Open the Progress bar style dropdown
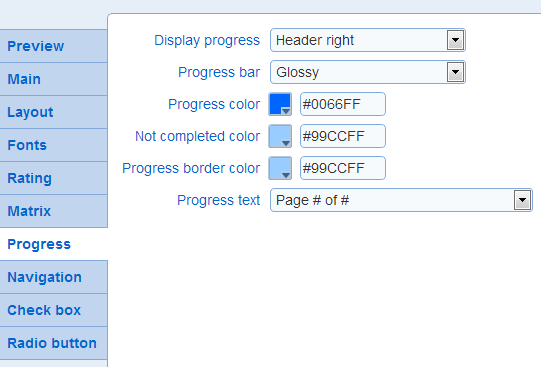Viewport: 541px width, 367px height. 368,72
